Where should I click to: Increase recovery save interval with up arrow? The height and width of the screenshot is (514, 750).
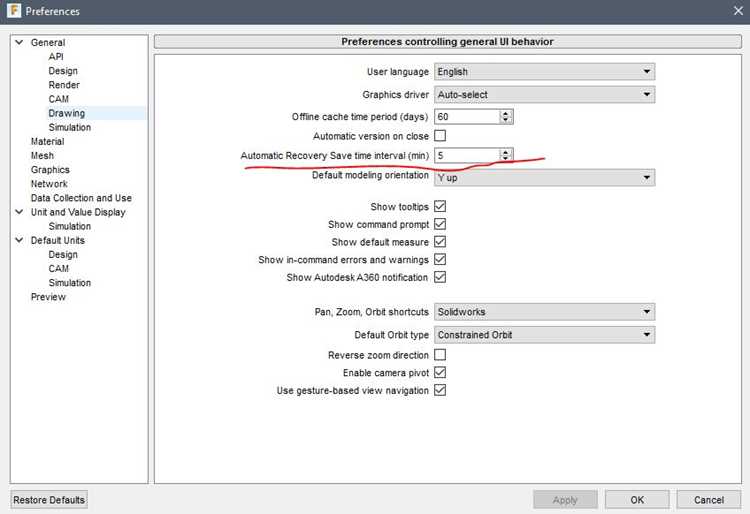(x=506, y=152)
